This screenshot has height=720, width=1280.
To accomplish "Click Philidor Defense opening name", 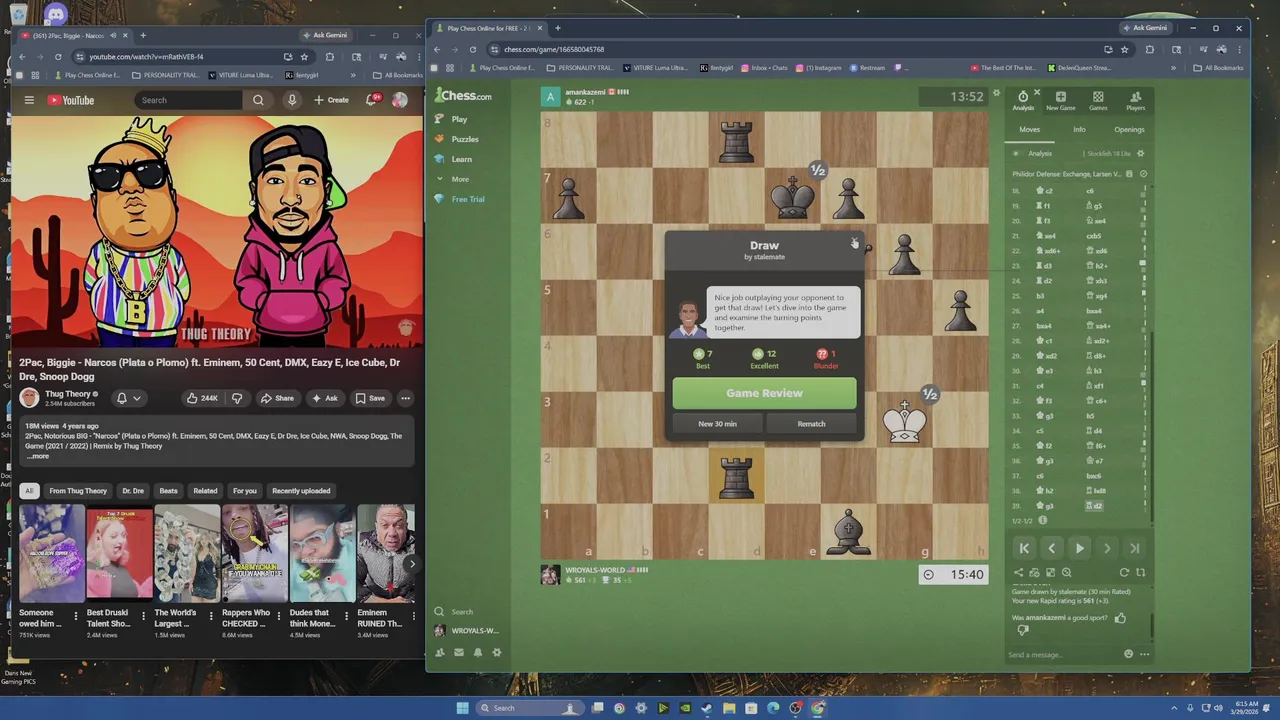I will [1066, 173].
